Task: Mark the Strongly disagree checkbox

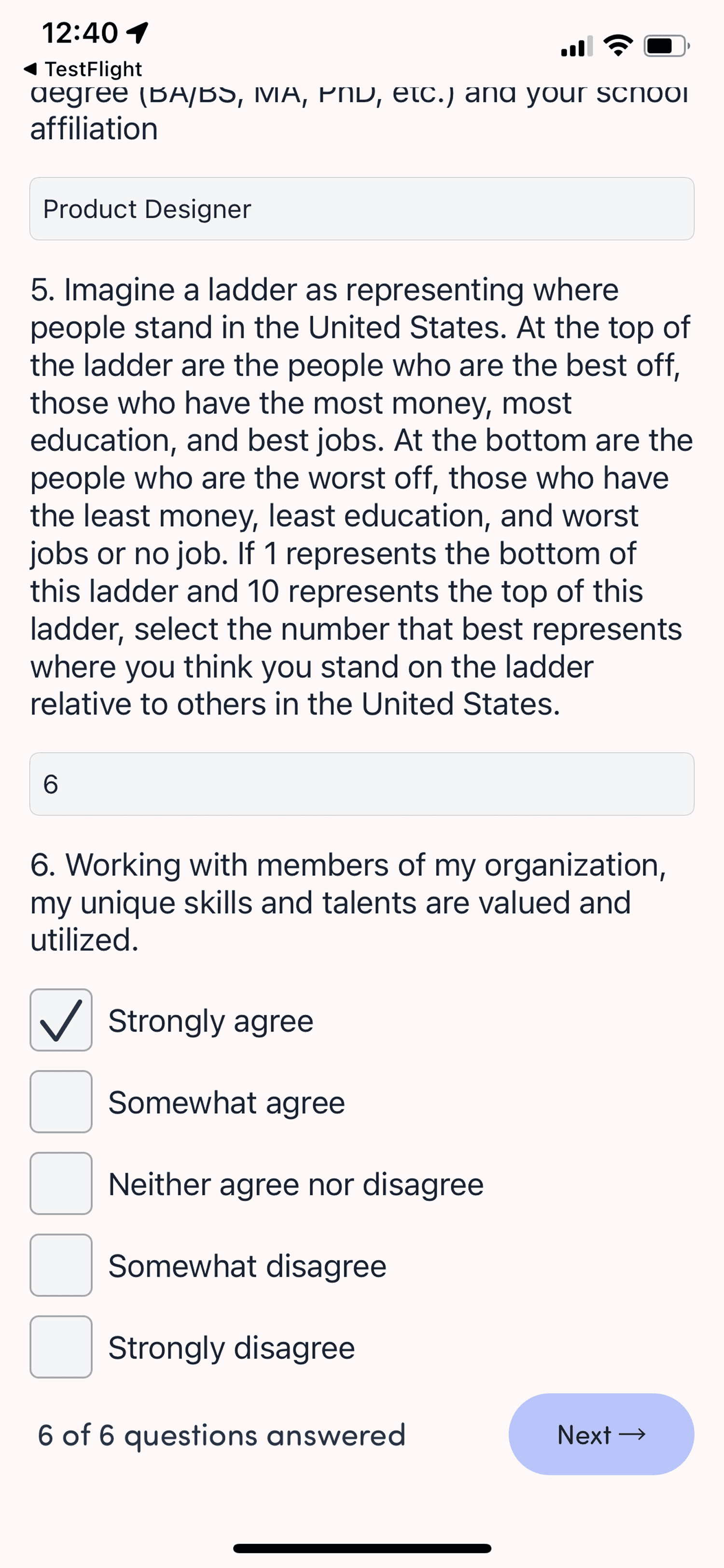Action: [61, 1346]
